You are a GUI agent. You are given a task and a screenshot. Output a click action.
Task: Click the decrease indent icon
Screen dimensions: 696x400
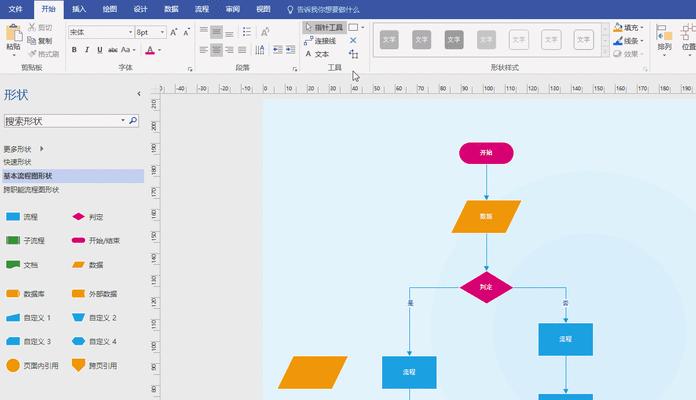[x=278, y=50]
